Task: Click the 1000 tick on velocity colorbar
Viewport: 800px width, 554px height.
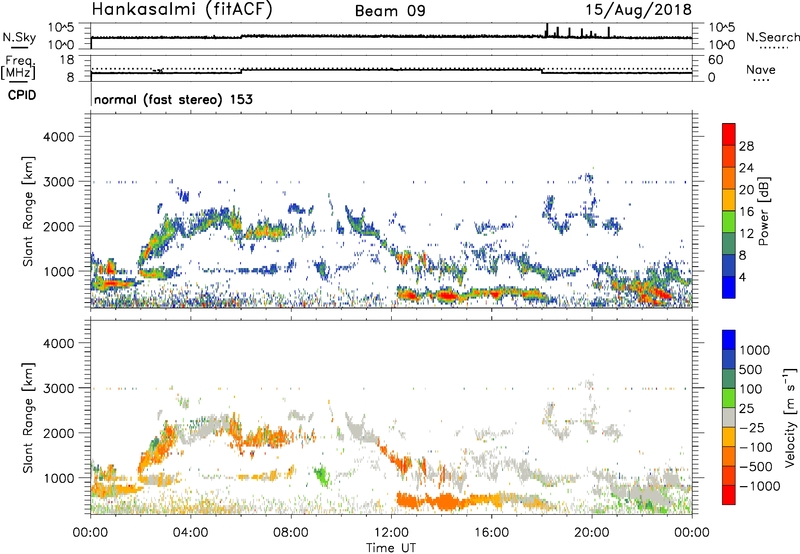Action: [x=755, y=350]
